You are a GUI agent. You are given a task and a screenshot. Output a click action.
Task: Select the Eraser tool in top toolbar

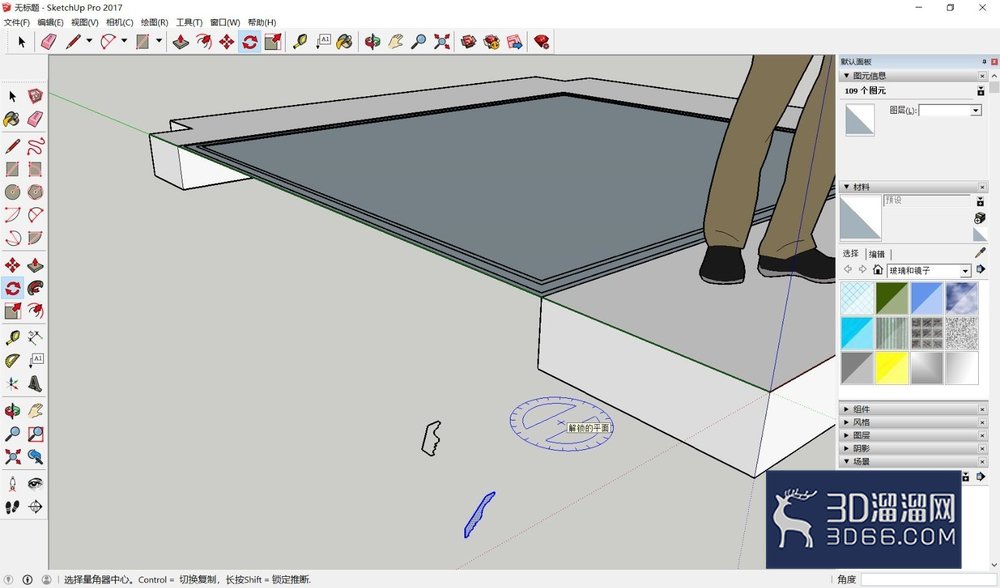[x=49, y=42]
